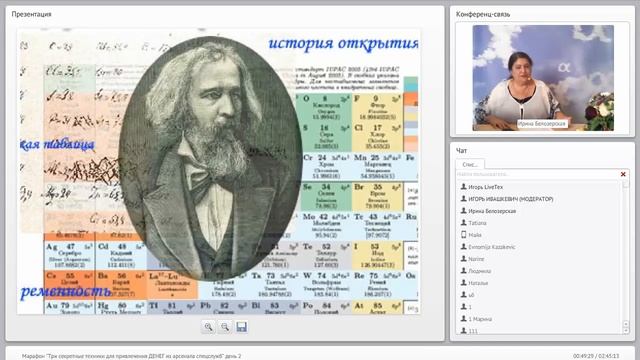Clear the user search with the red X
The height and width of the screenshot is (360, 640).
pyautogui.click(x=623, y=174)
